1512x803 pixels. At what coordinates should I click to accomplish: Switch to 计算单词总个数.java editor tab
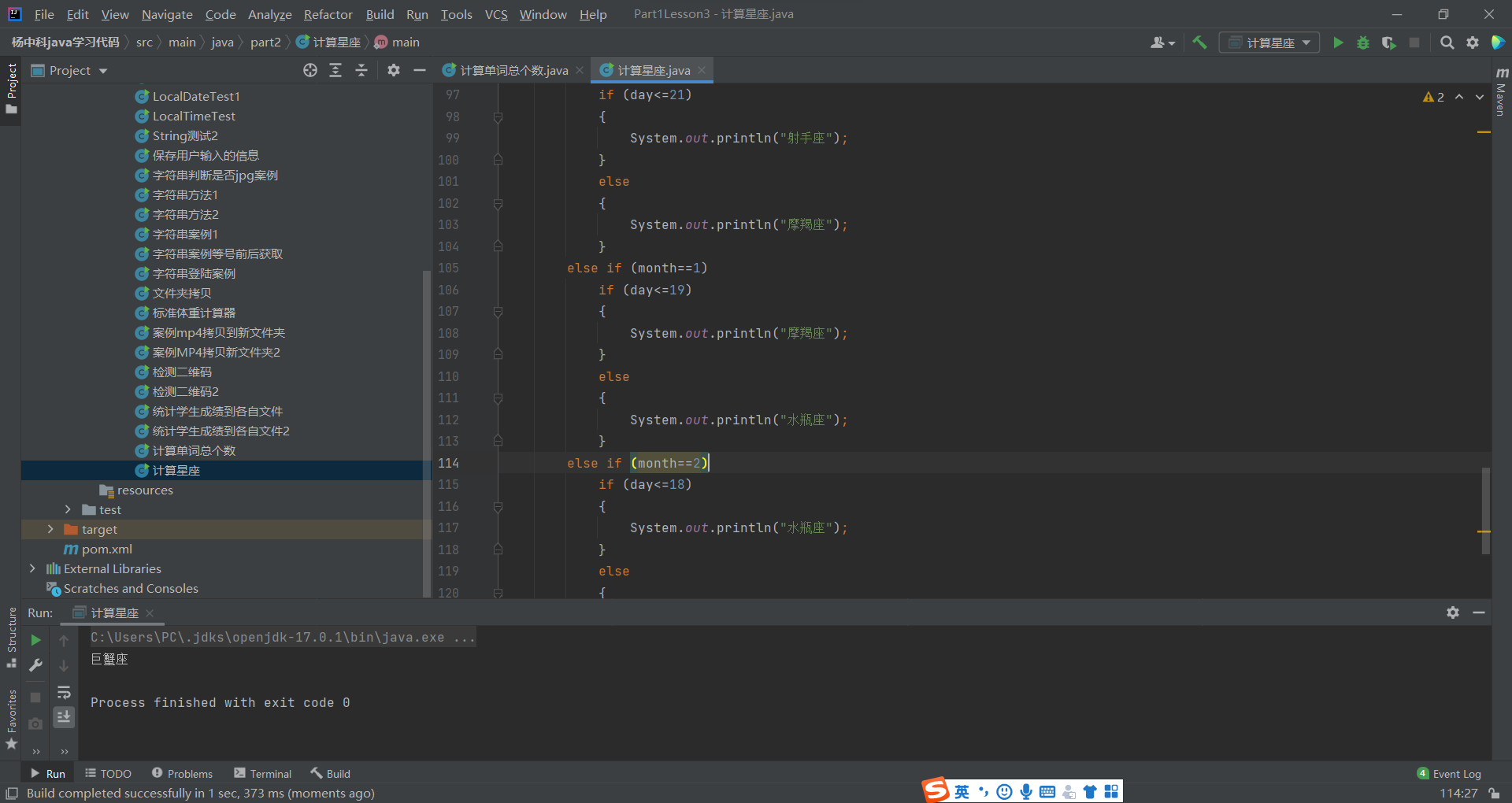click(x=513, y=71)
